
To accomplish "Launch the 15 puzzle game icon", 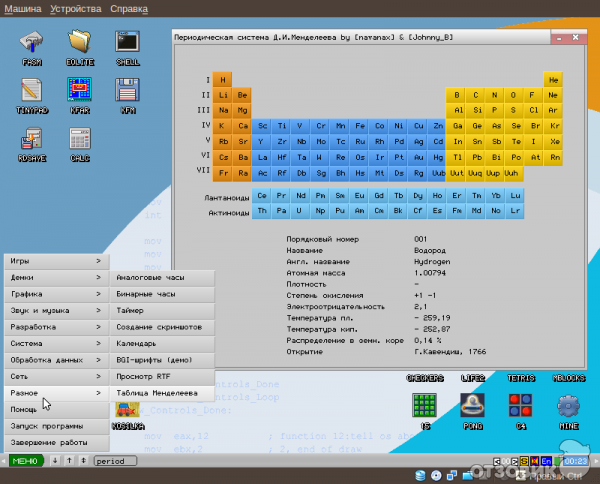I will (424, 407).
